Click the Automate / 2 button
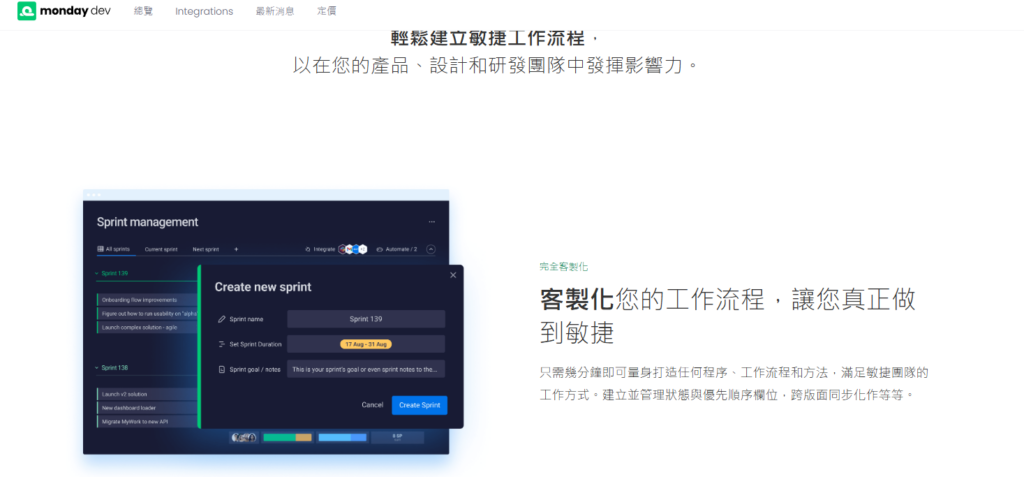This screenshot has width=1024, height=477. 397,249
